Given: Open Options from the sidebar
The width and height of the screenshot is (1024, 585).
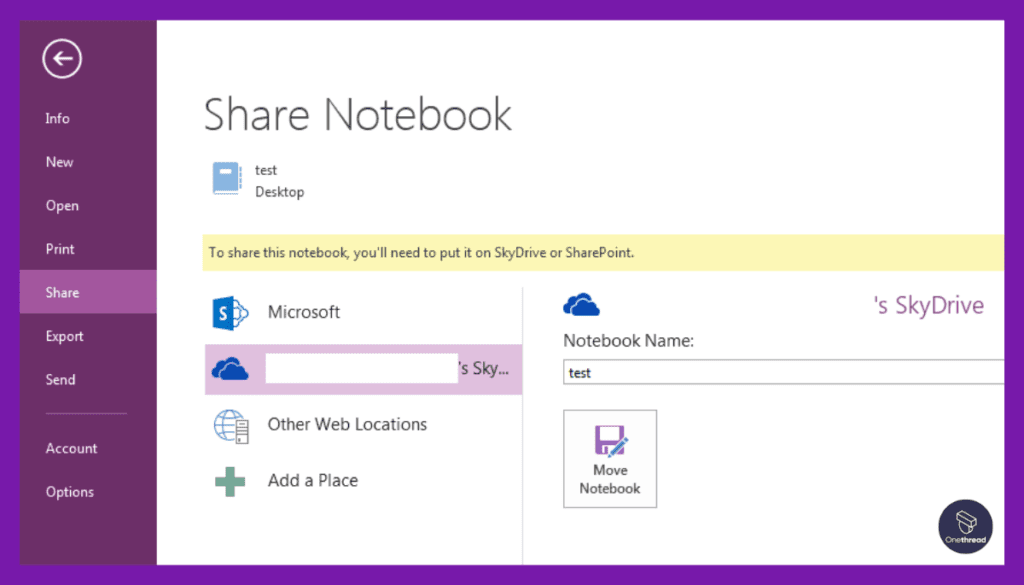Looking at the screenshot, I should [x=70, y=492].
